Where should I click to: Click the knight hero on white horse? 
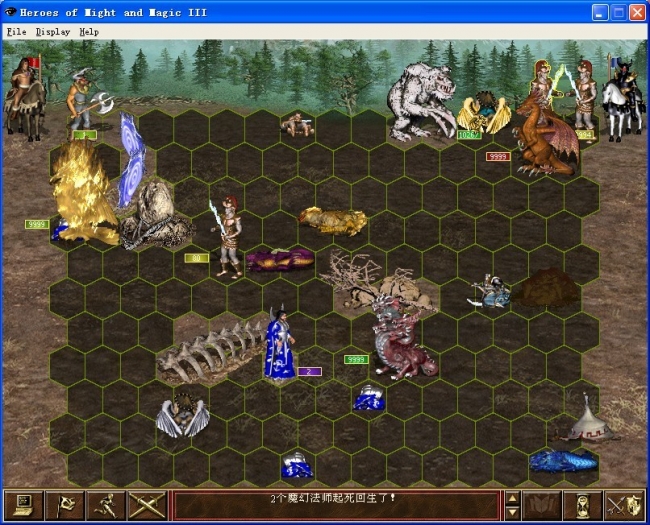[x=622, y=100]
